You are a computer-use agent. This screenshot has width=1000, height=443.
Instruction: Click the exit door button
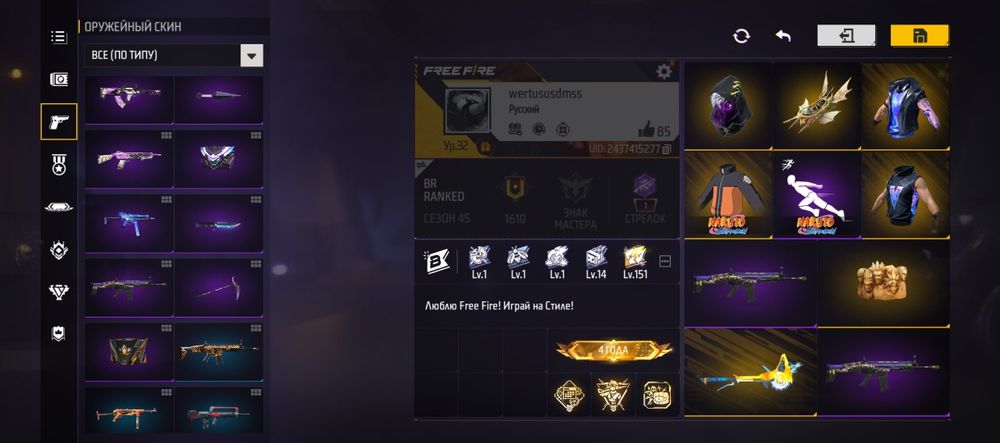(846, 36)
